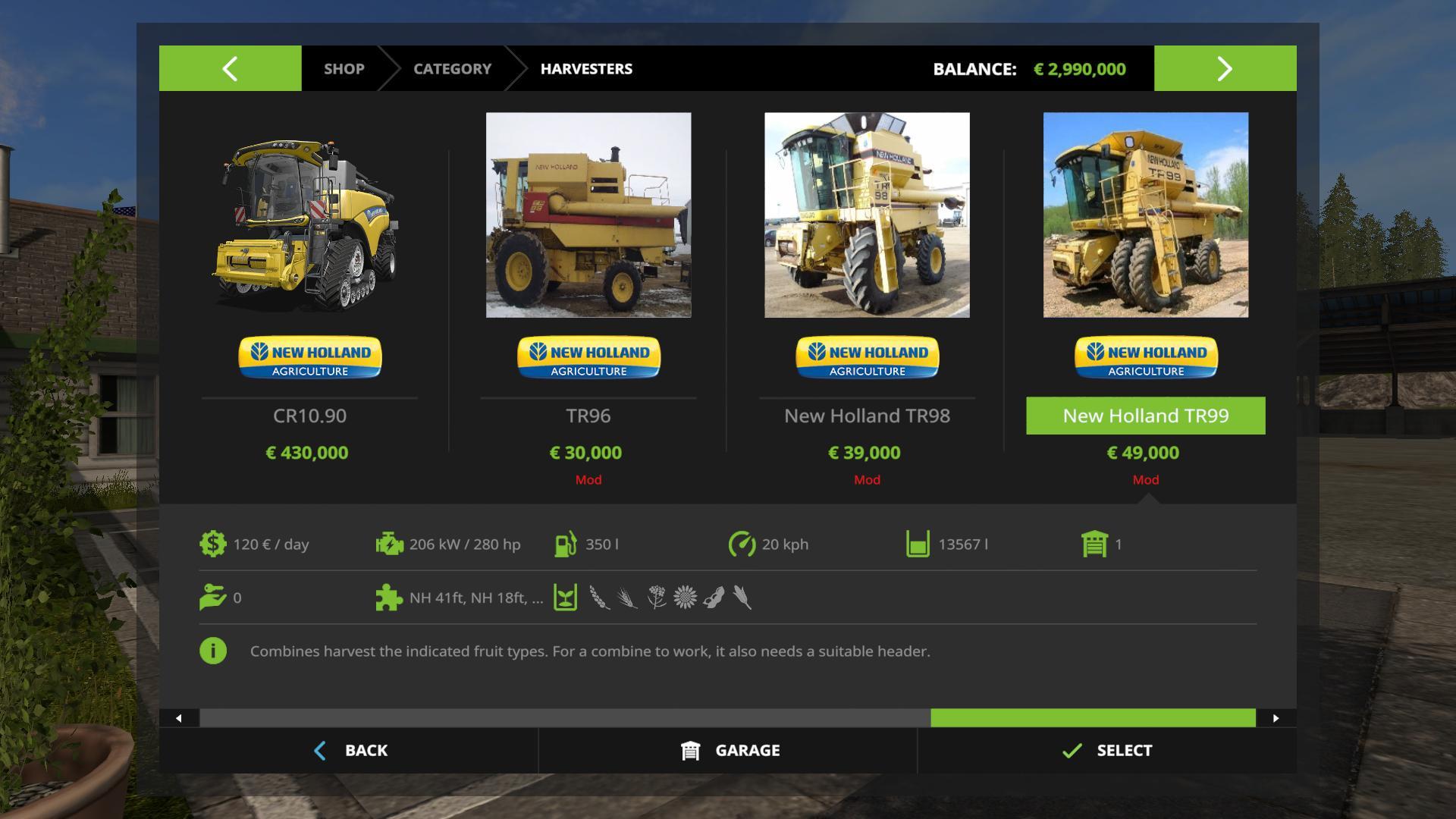Click the green info circle icon
The width and height of the screenshot is (1456, 819).
(x=213, y=651)
